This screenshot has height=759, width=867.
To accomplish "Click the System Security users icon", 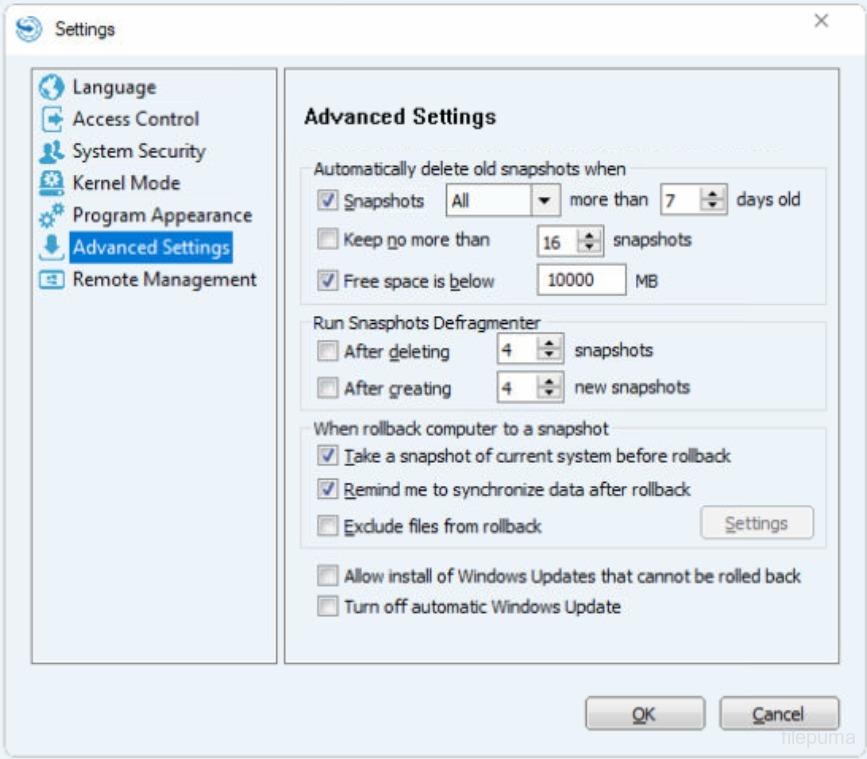I will click(x=51, y=152).
